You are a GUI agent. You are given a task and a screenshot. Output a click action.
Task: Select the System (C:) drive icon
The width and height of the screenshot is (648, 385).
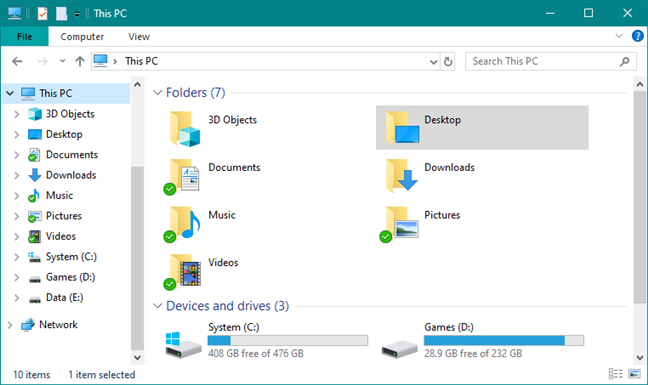click(183, 345)
